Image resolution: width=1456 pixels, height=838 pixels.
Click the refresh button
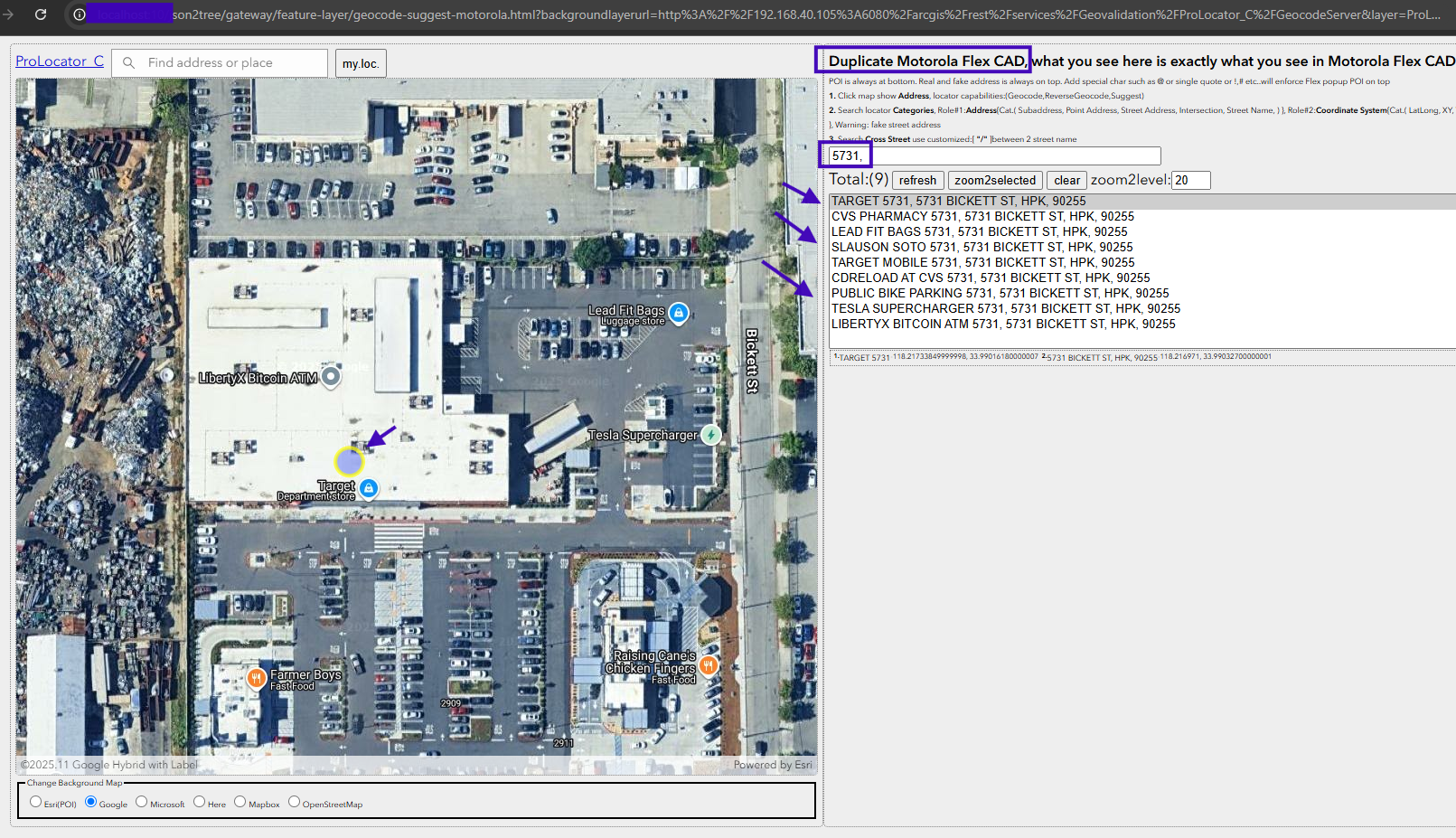pos(917,181)
